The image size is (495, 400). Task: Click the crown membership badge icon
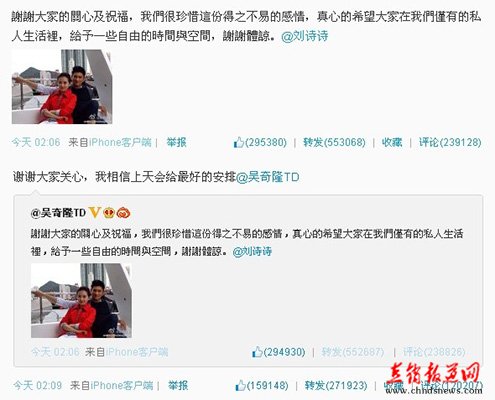(109, 213)
